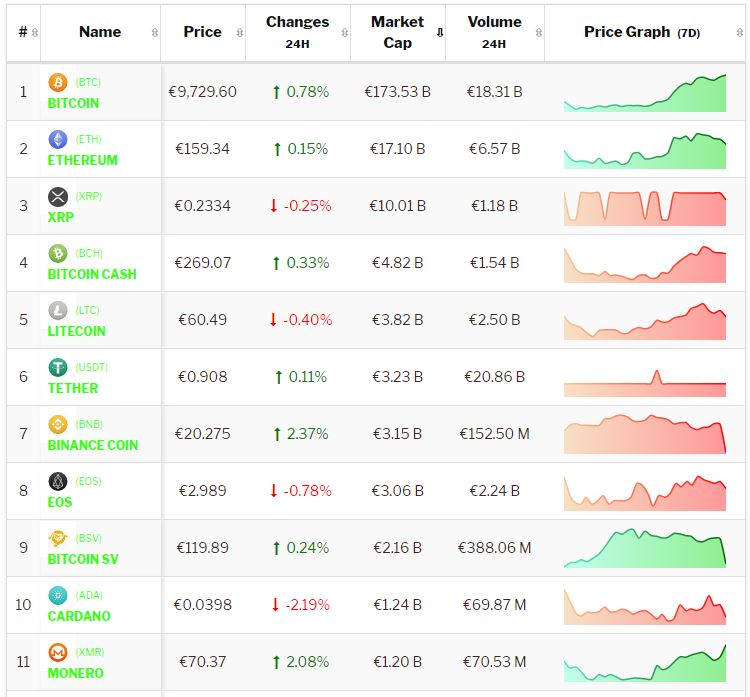The width and height of the screenshot is (750, 697).
Task: Sort by Volume 24H column header
Action: [x=494, y=32]
